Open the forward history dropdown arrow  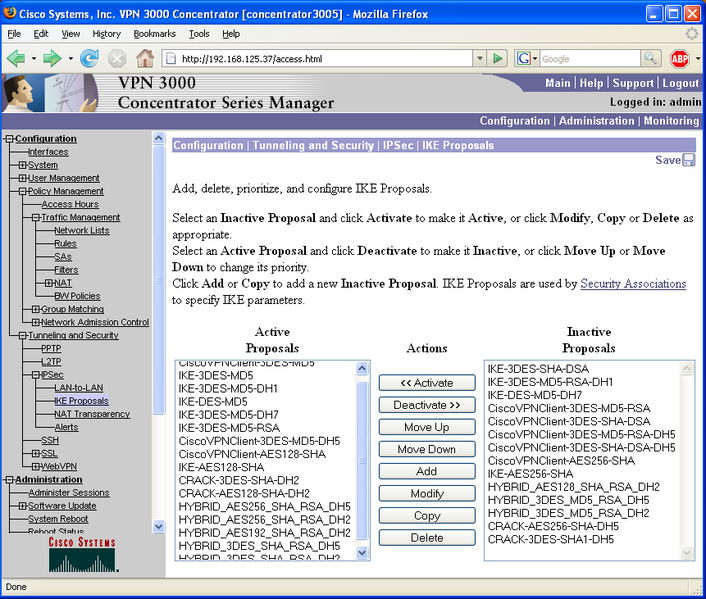[70, 59]
